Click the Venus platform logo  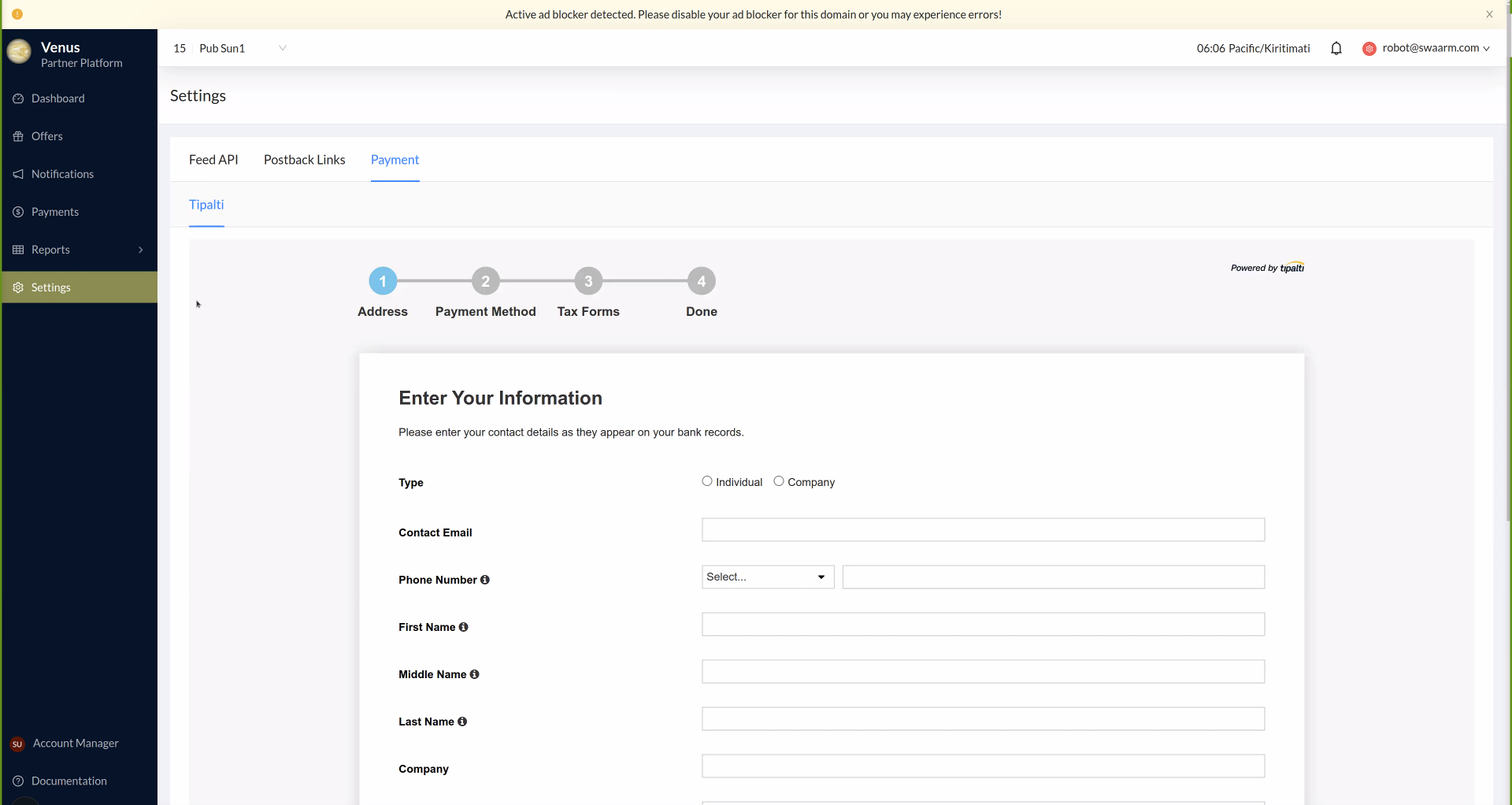[x=19, y=52]
